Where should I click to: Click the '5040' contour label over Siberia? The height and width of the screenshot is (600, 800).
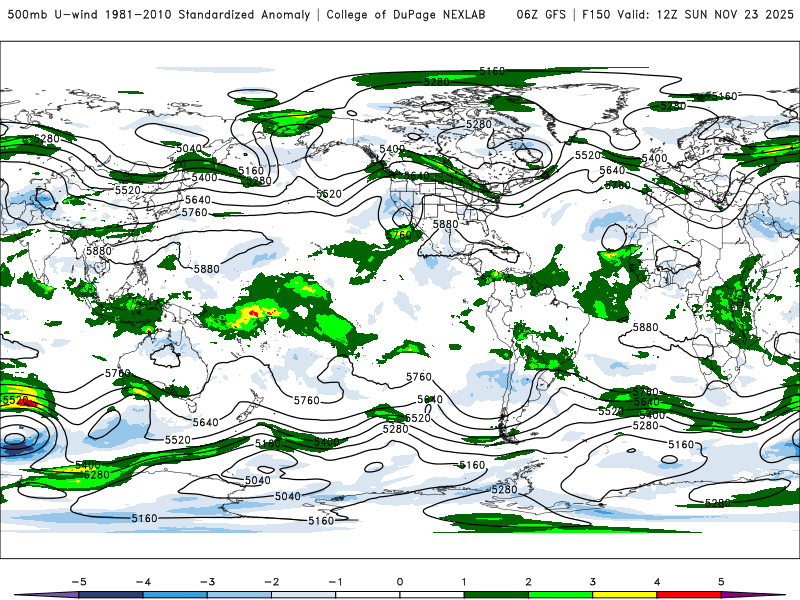(189, 148)
